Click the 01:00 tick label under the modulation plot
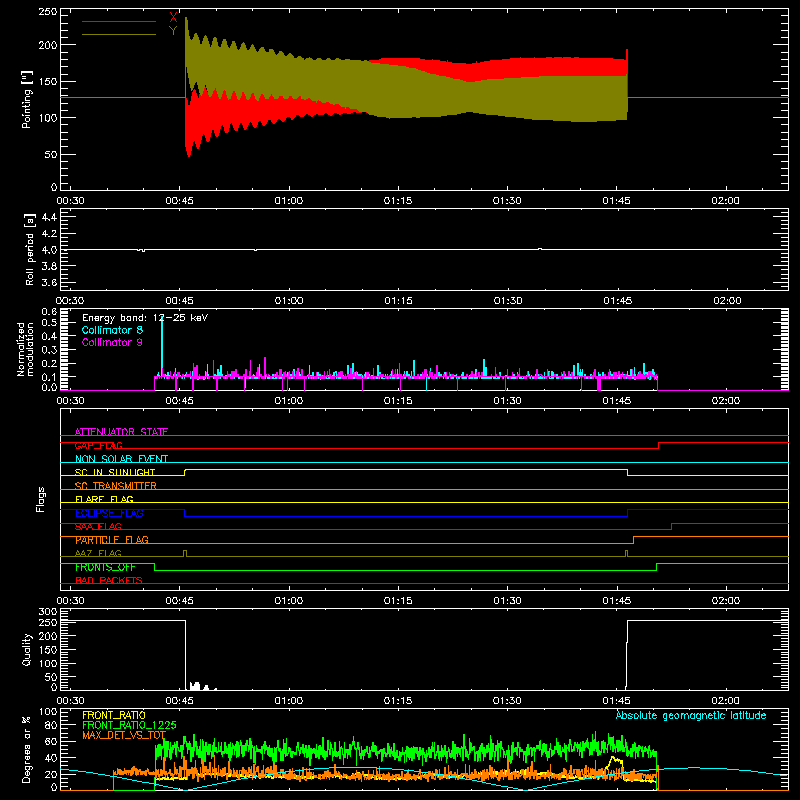The image size is (800, 800). 289,401
